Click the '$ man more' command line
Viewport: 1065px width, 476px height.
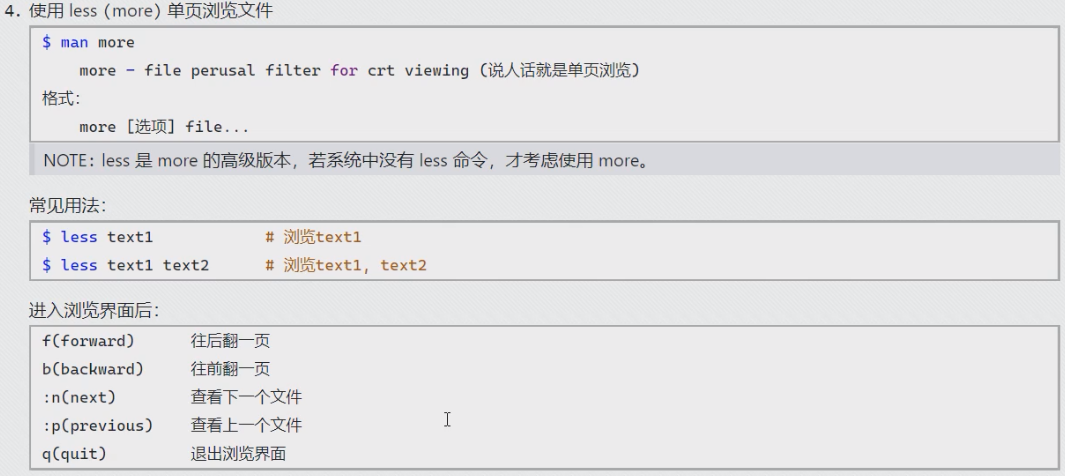tap(88, 42)
